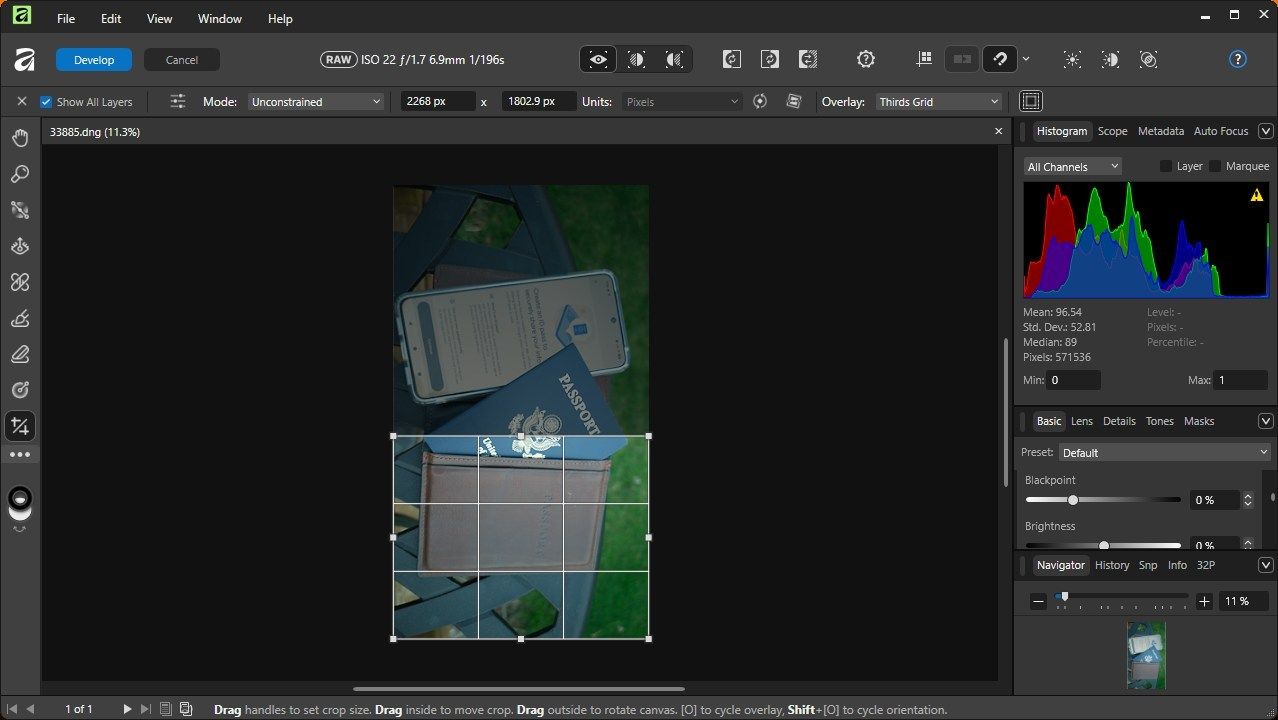Toggle the snapping magnet button
The image size is (1278, 720).
click(x=1000, y=60)
